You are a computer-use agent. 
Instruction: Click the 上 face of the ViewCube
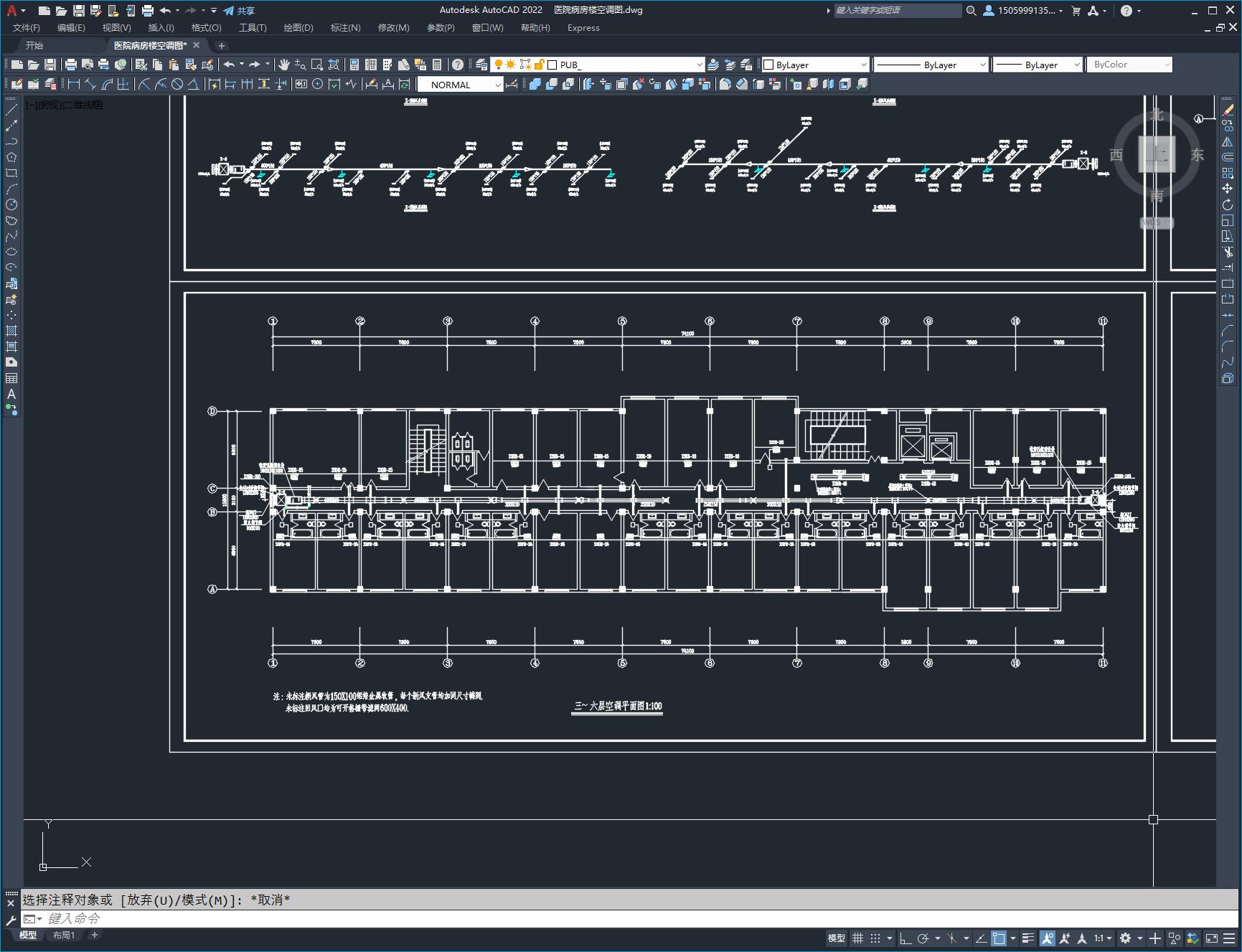coord(1157,154)
